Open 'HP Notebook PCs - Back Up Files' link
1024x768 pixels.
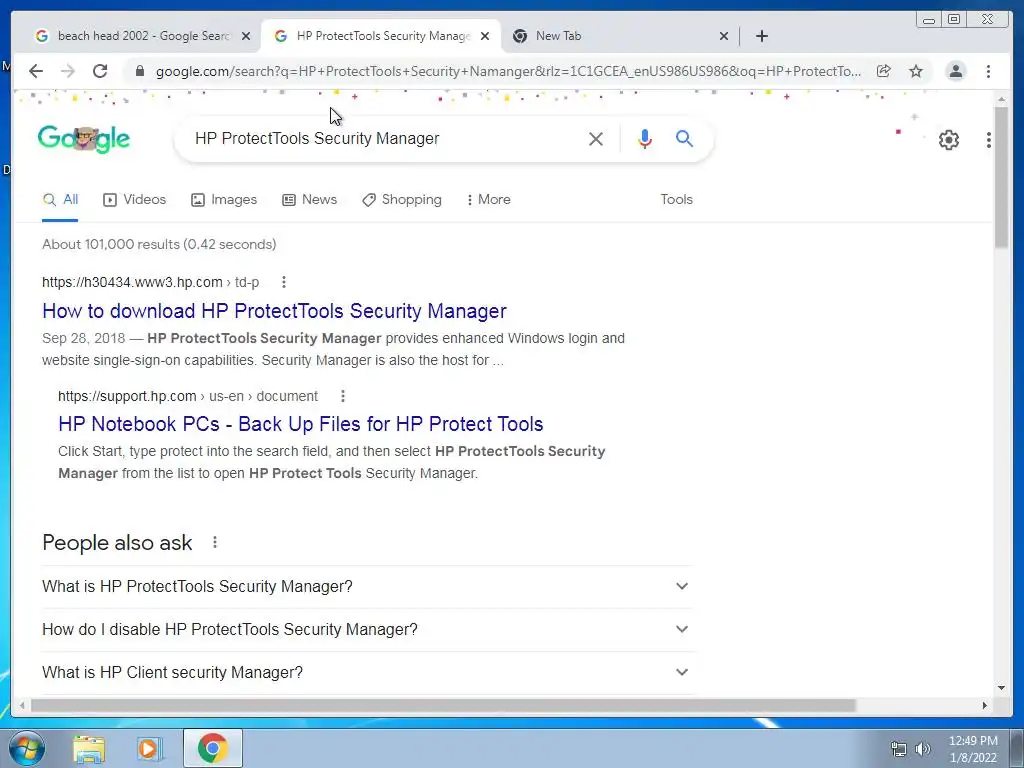coord(300,424)
